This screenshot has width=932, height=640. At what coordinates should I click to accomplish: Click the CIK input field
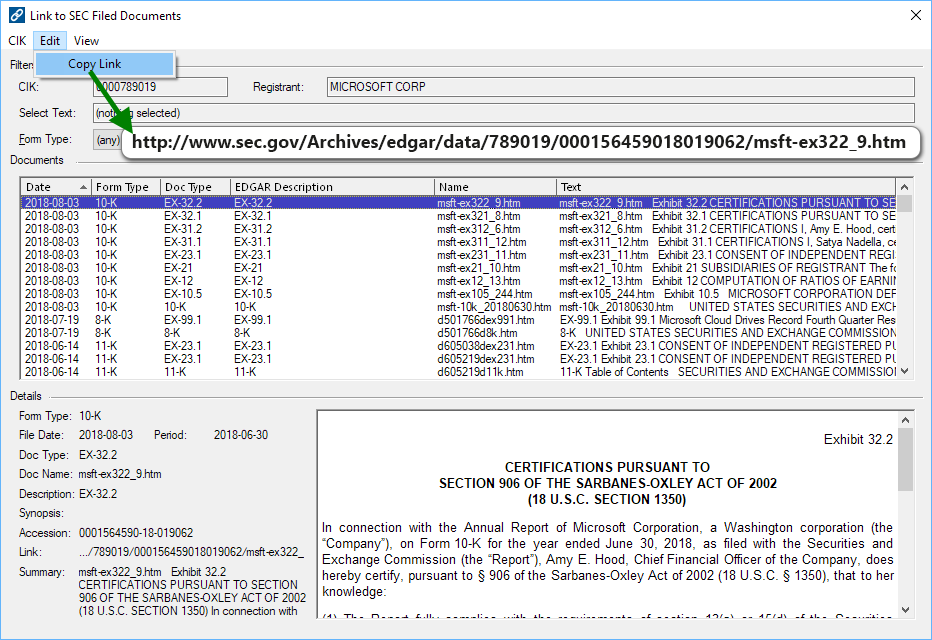(160, 87)
